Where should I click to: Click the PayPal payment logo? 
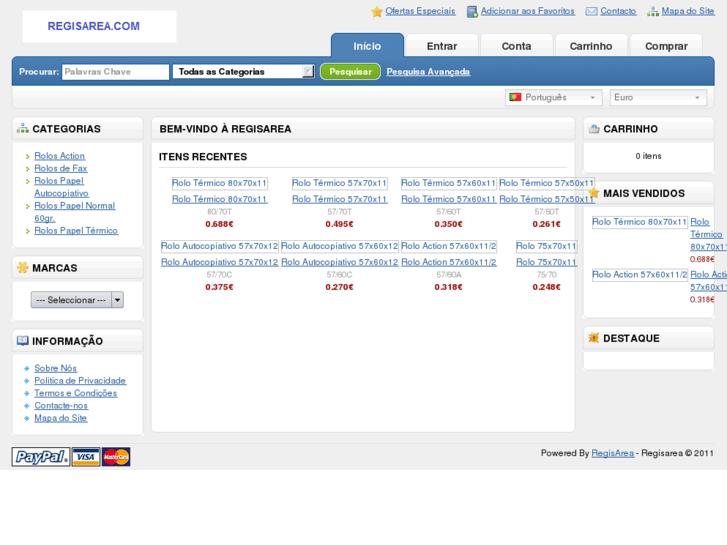point(41,457)
